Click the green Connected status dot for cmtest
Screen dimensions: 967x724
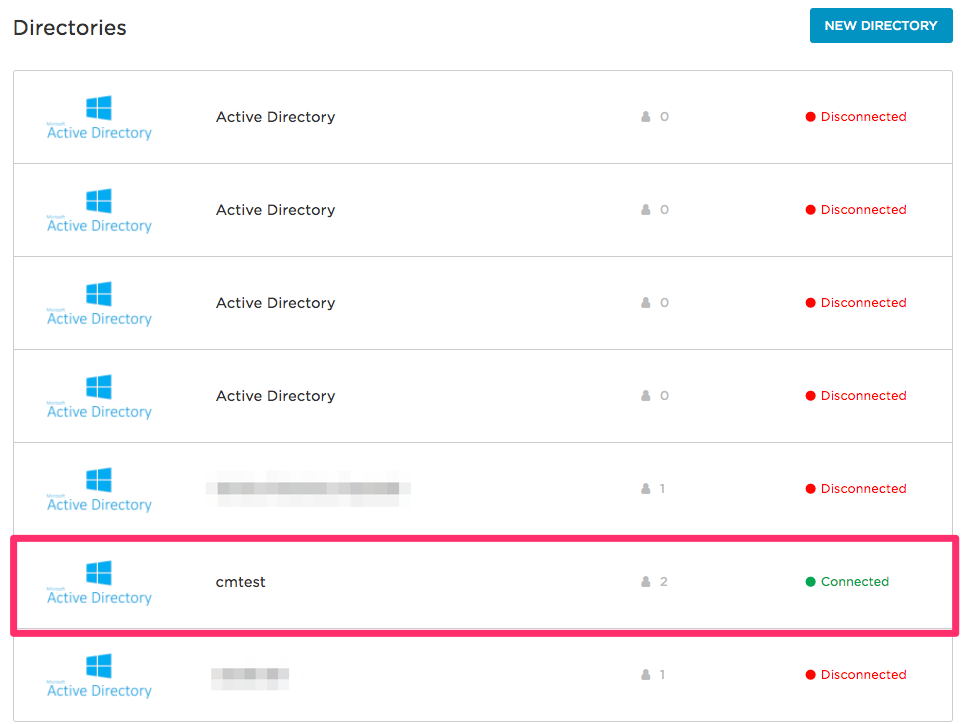coord(809,581)
